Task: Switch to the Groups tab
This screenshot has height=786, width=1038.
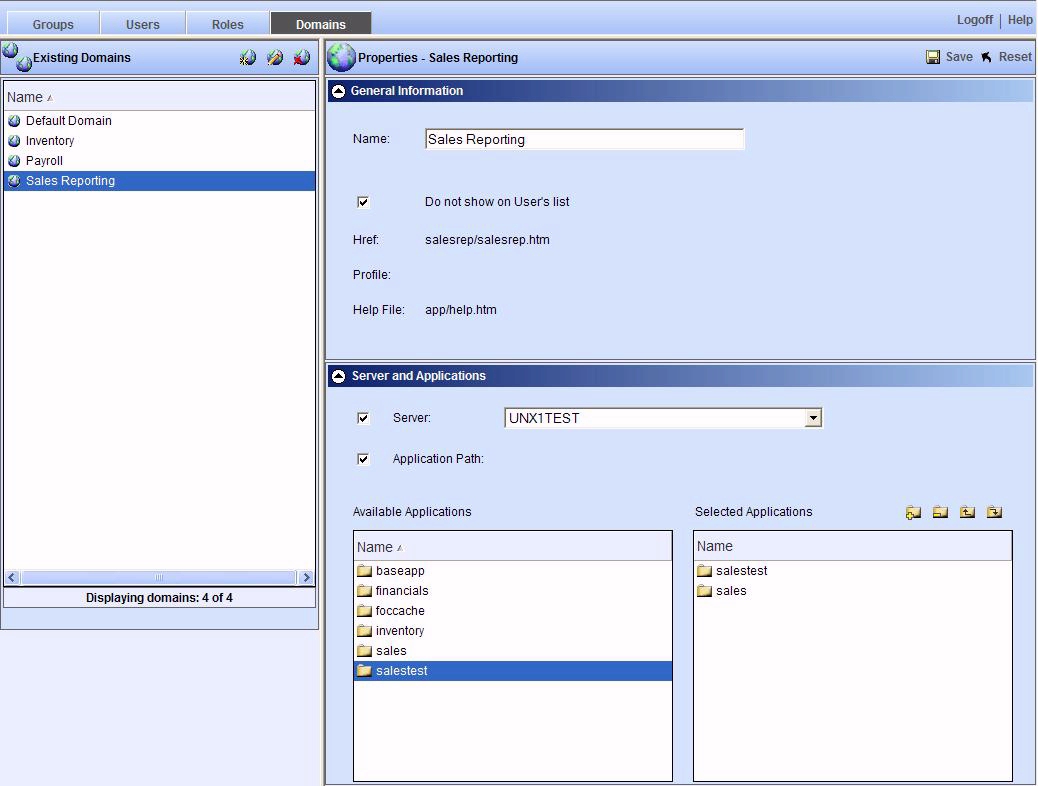Action: [53, 24]
